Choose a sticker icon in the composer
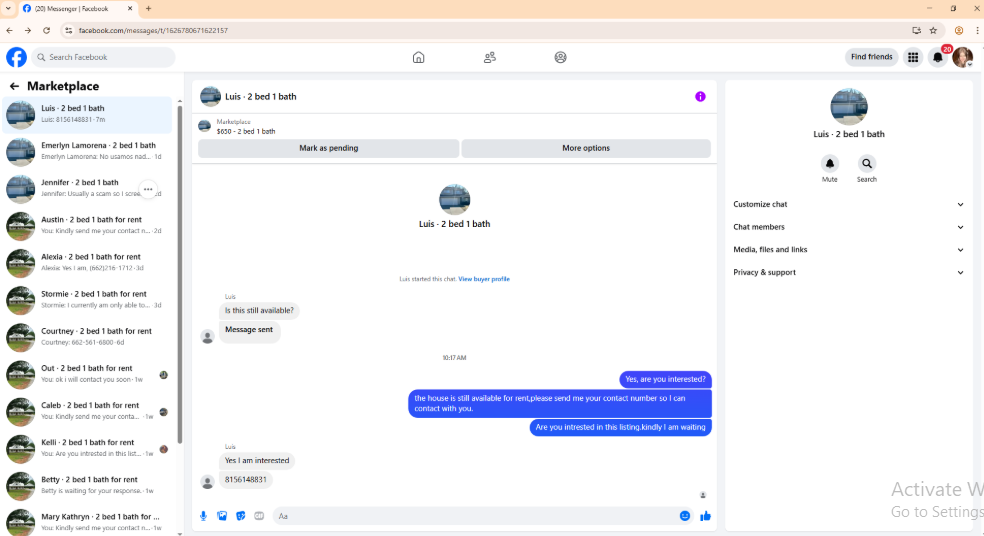 pos(240,516)
